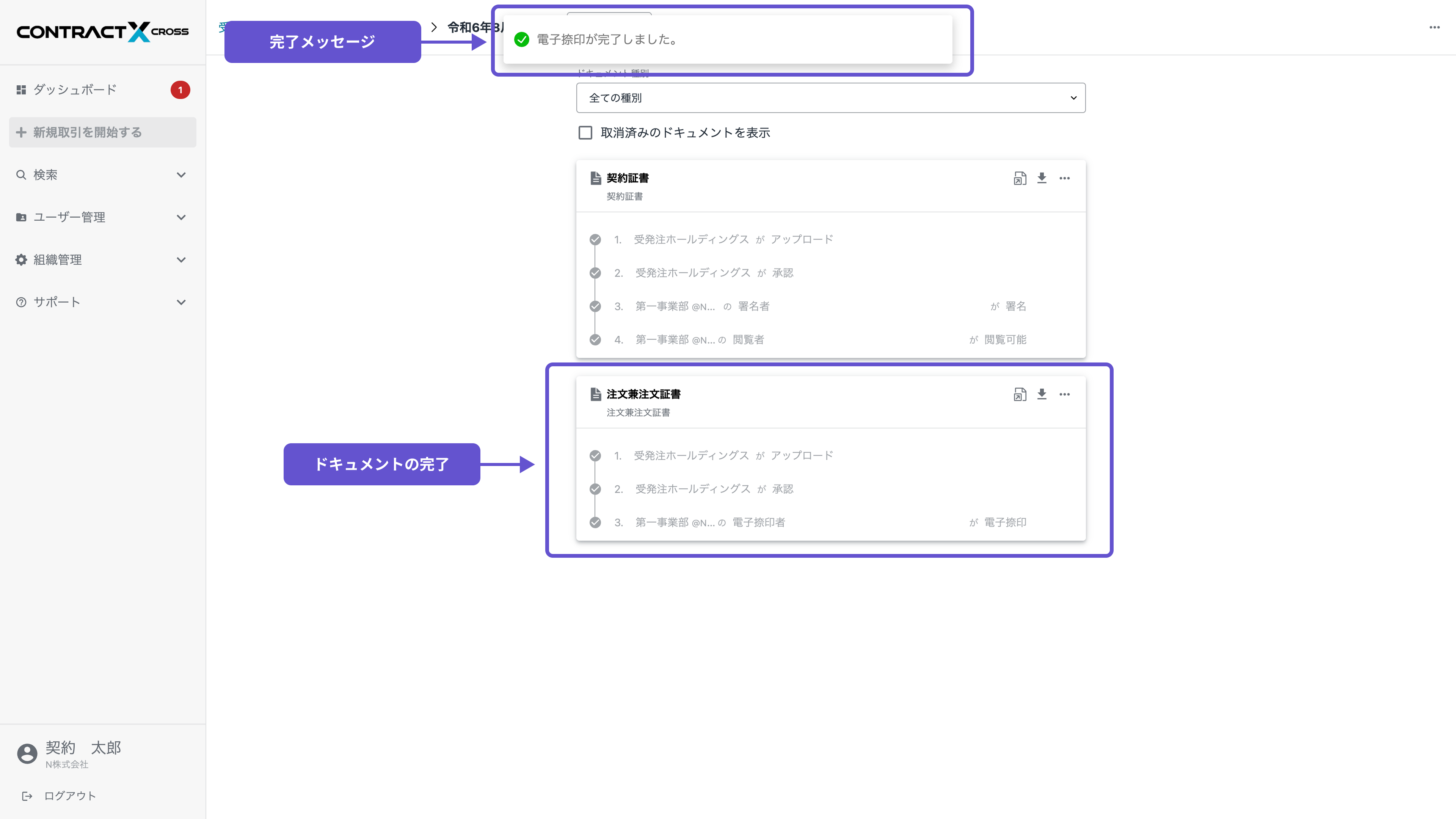Viewport: 1456px width, 819px height.
Task: Go to ダッシュボード in sidebar
Action: 75,90
